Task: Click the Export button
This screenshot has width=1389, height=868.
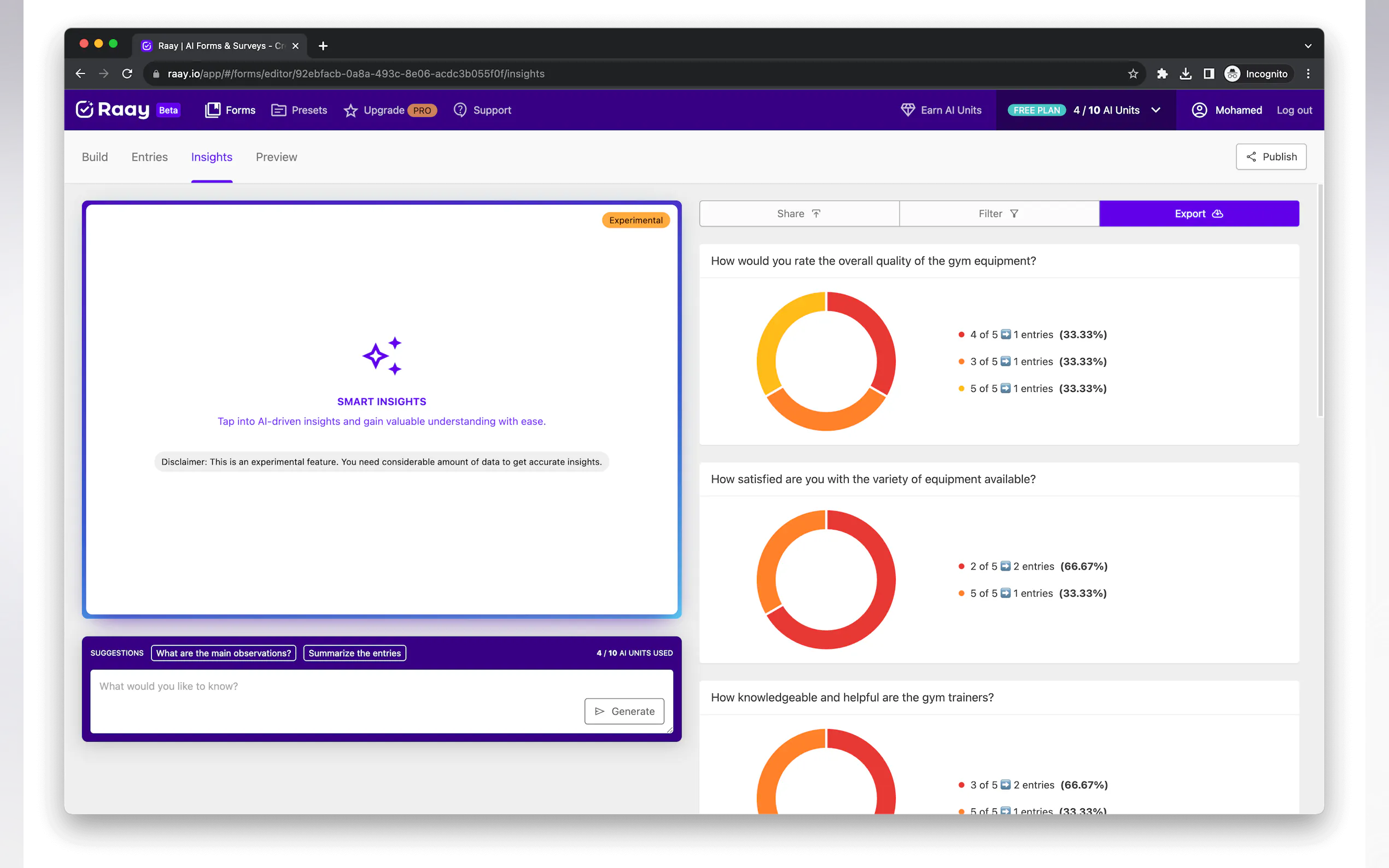Action: coord(1198,214)
